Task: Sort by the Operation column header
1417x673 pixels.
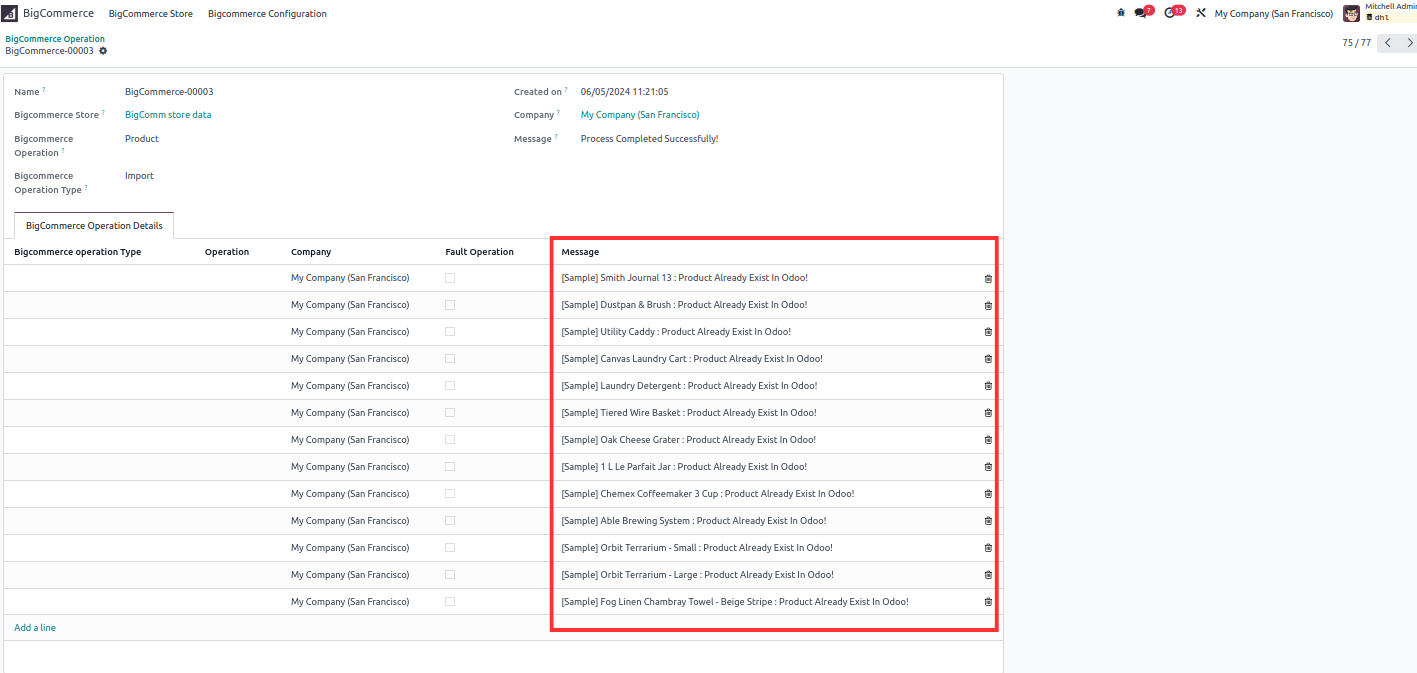Action: coord(227,252)
